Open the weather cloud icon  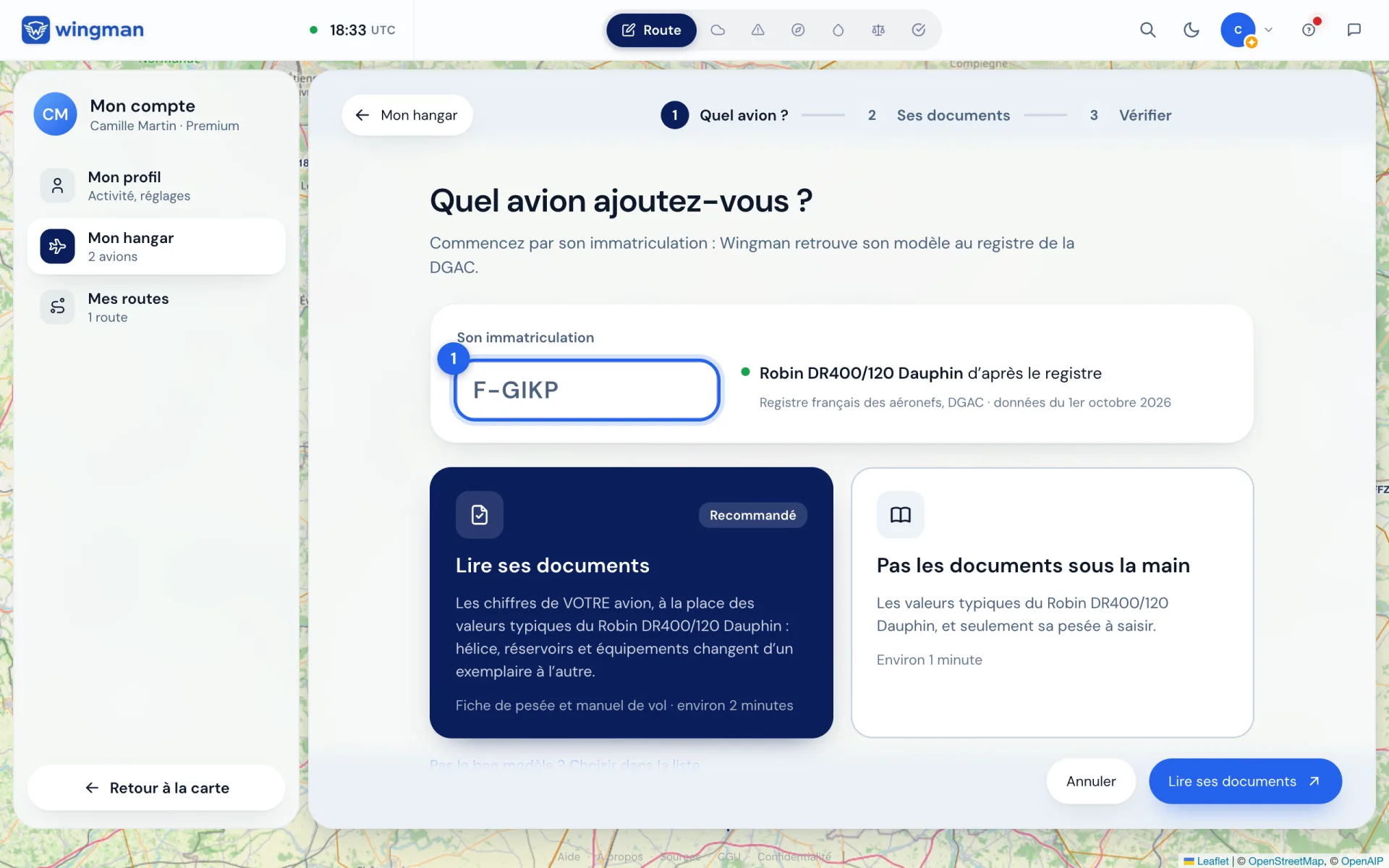click(x=718, y=30)
